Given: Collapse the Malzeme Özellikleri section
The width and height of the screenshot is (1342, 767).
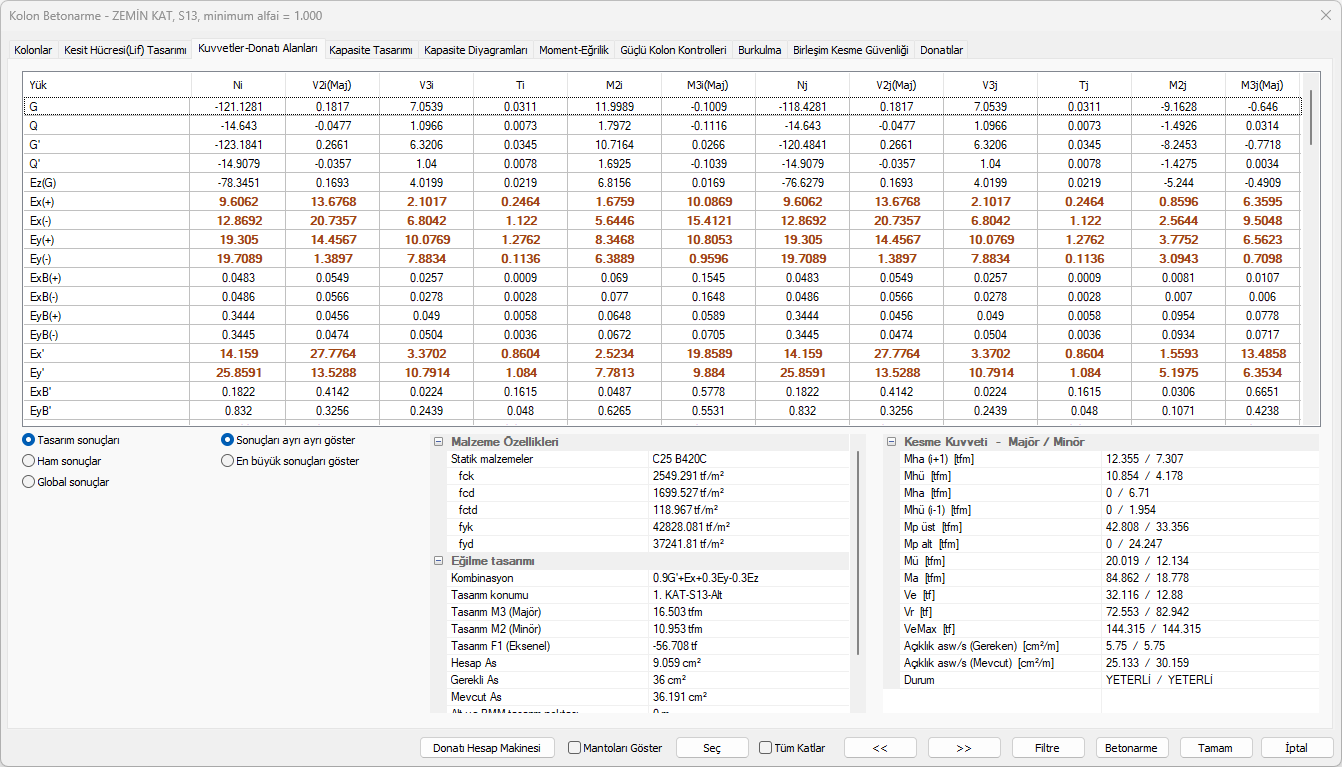Looking at the screenshot, I should [438, 442].
